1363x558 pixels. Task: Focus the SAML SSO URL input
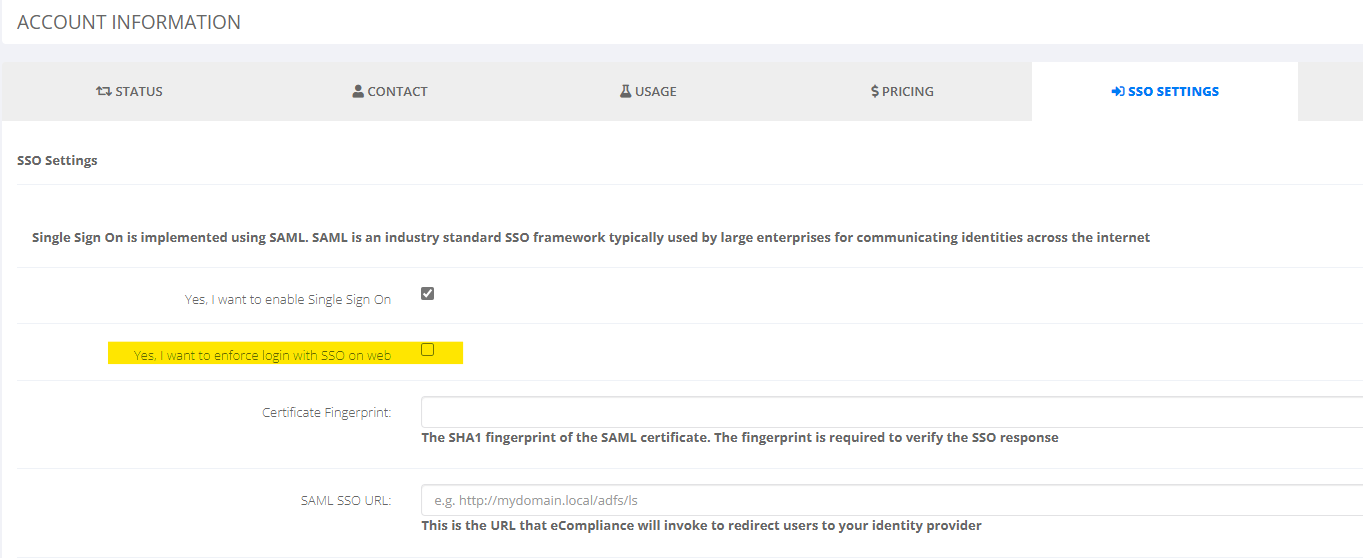coord(892,500)
